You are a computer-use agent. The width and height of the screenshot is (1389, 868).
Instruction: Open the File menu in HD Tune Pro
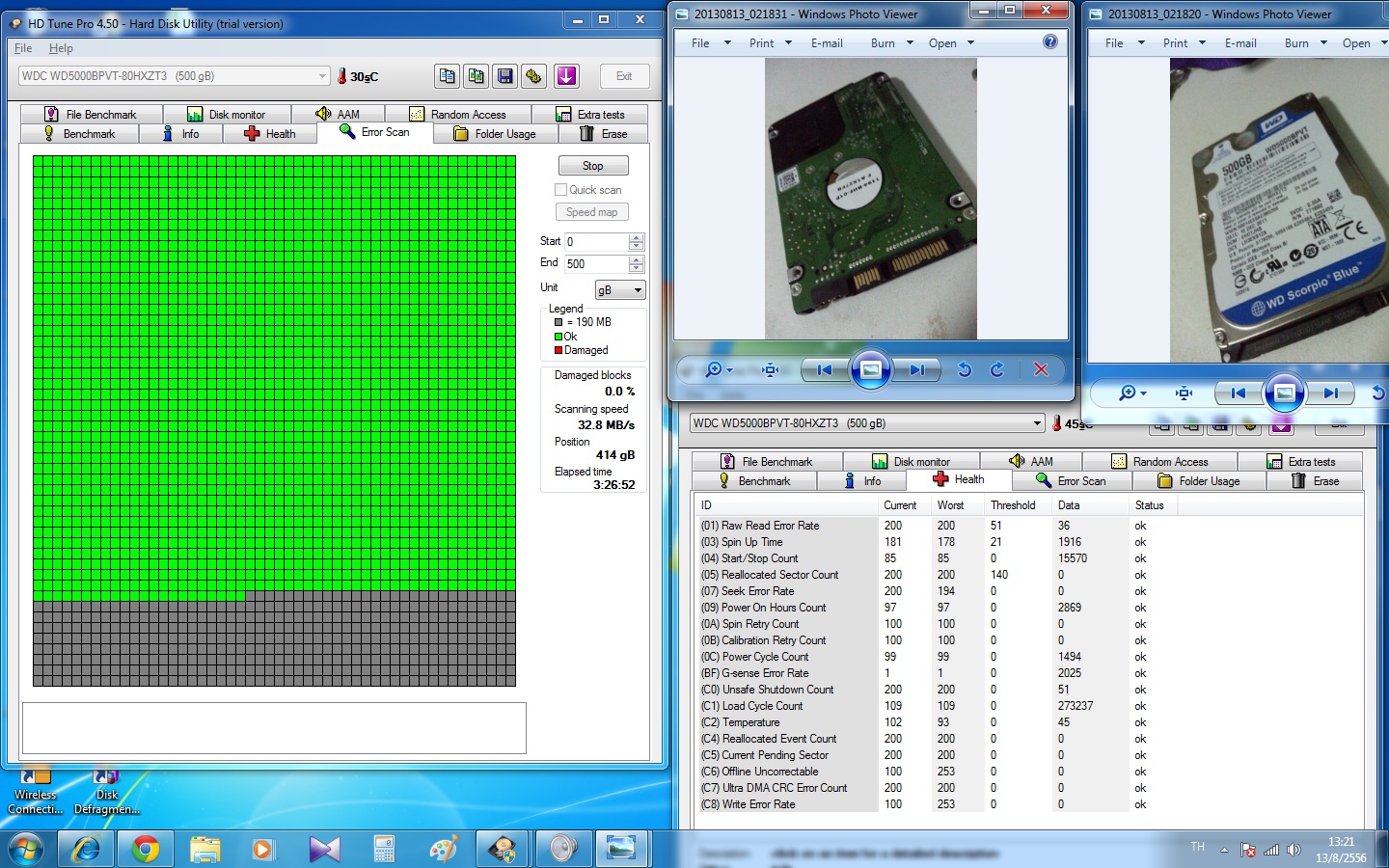click(23, 48)
